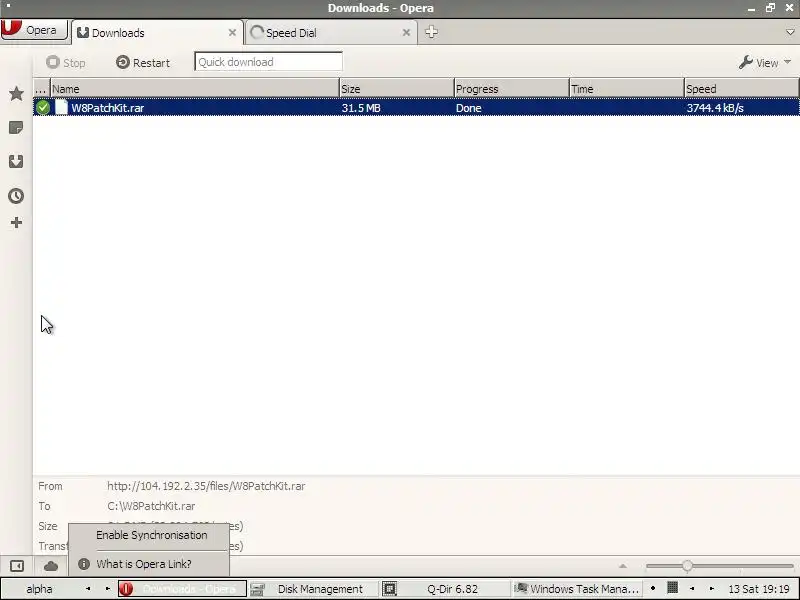Sort downloads by Name column
The image size is (800, 600).
pos(194,88)
